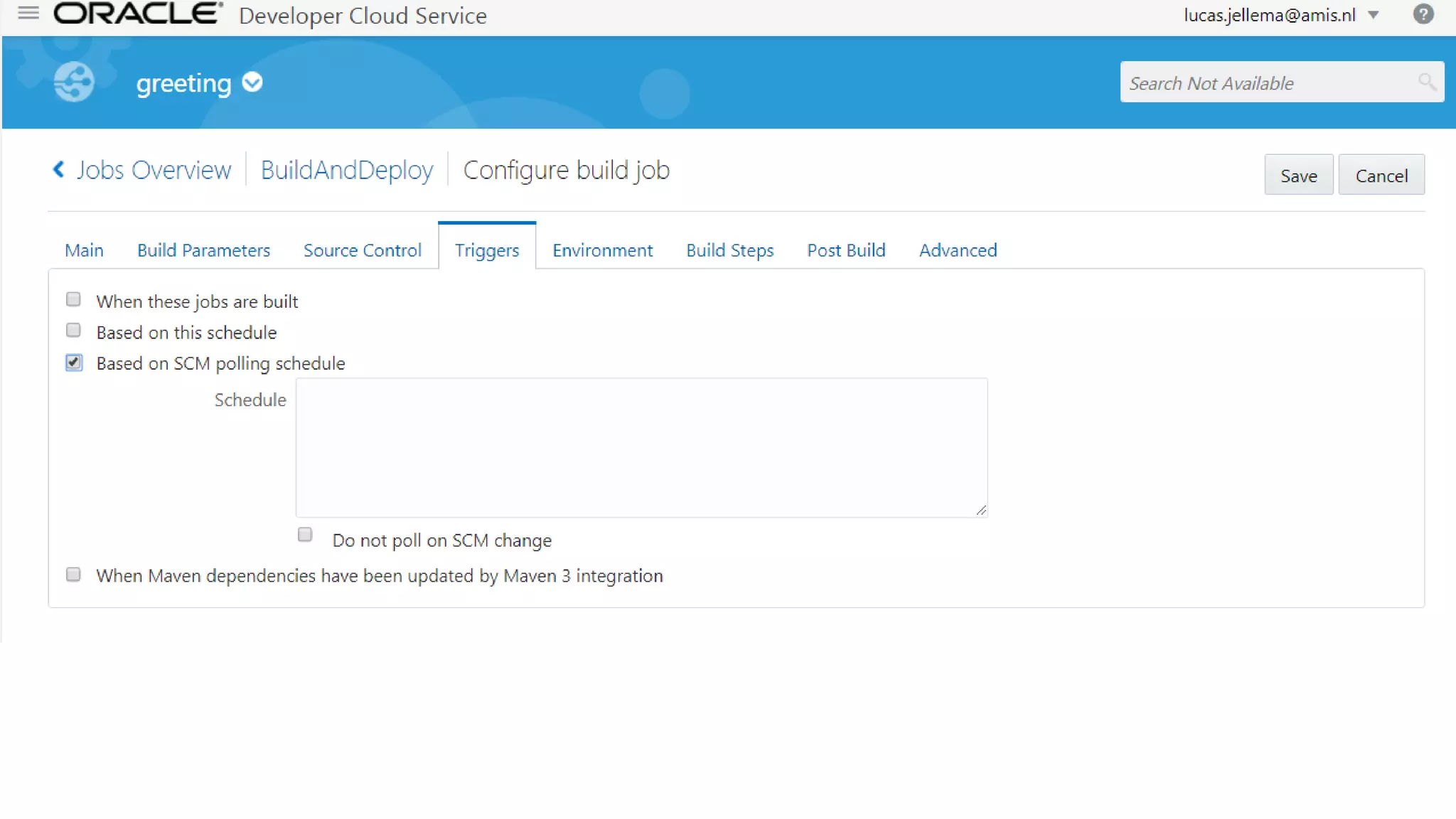
Task: Enable Maven dependencies updated trigger
Action: click(x=73, y=574)
